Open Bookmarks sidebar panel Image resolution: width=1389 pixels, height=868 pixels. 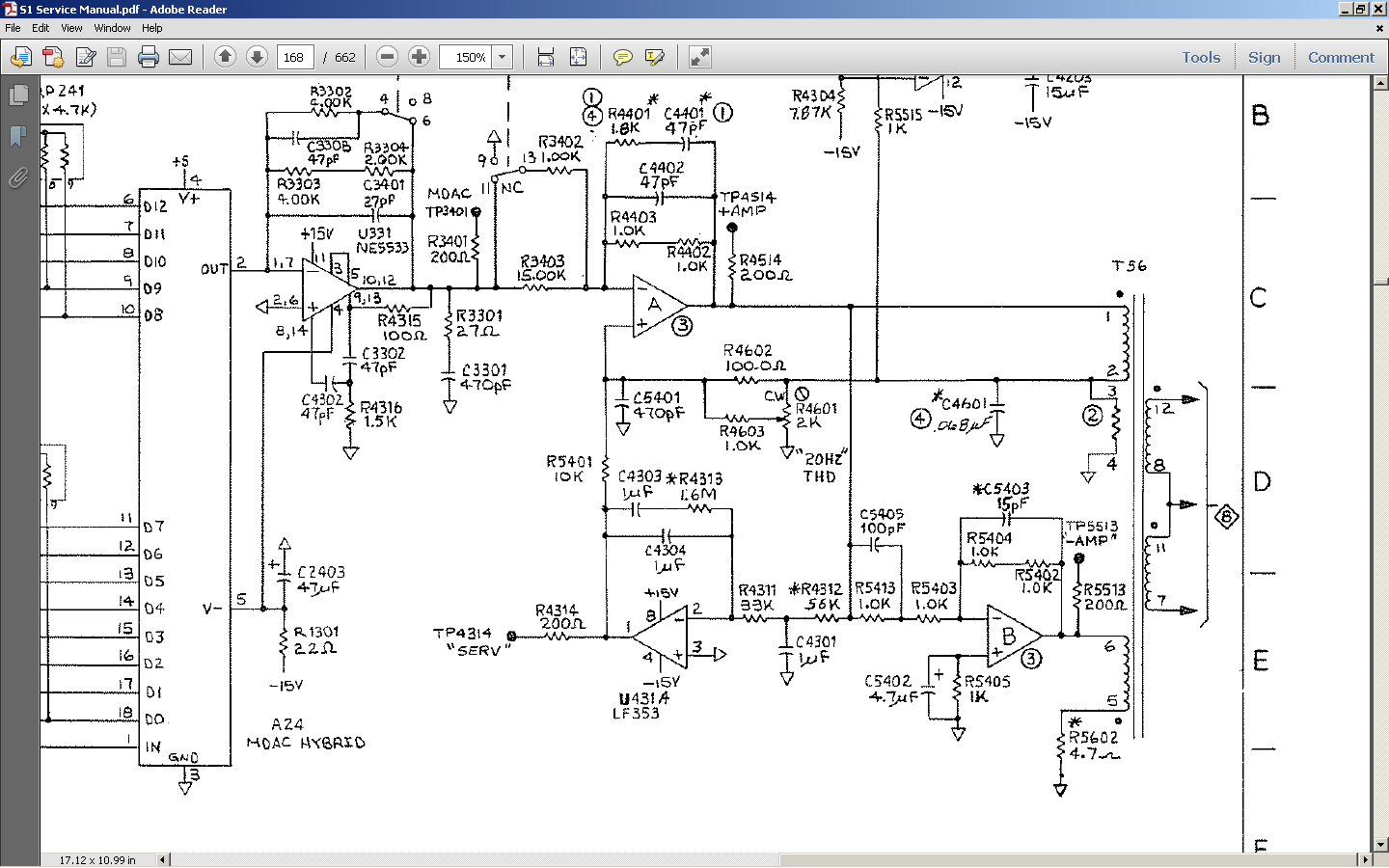[17, 136]
